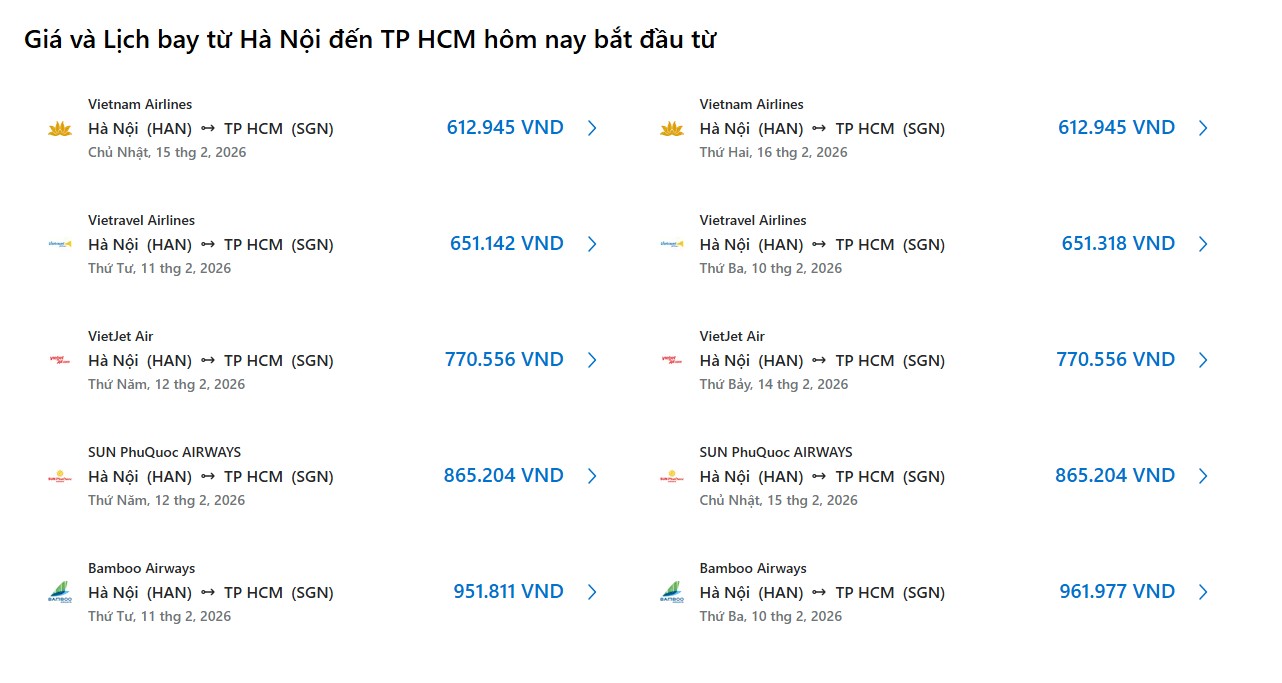Click SUN PhuQuoc Airways logo for Thứ Năm

click(60, 477)
